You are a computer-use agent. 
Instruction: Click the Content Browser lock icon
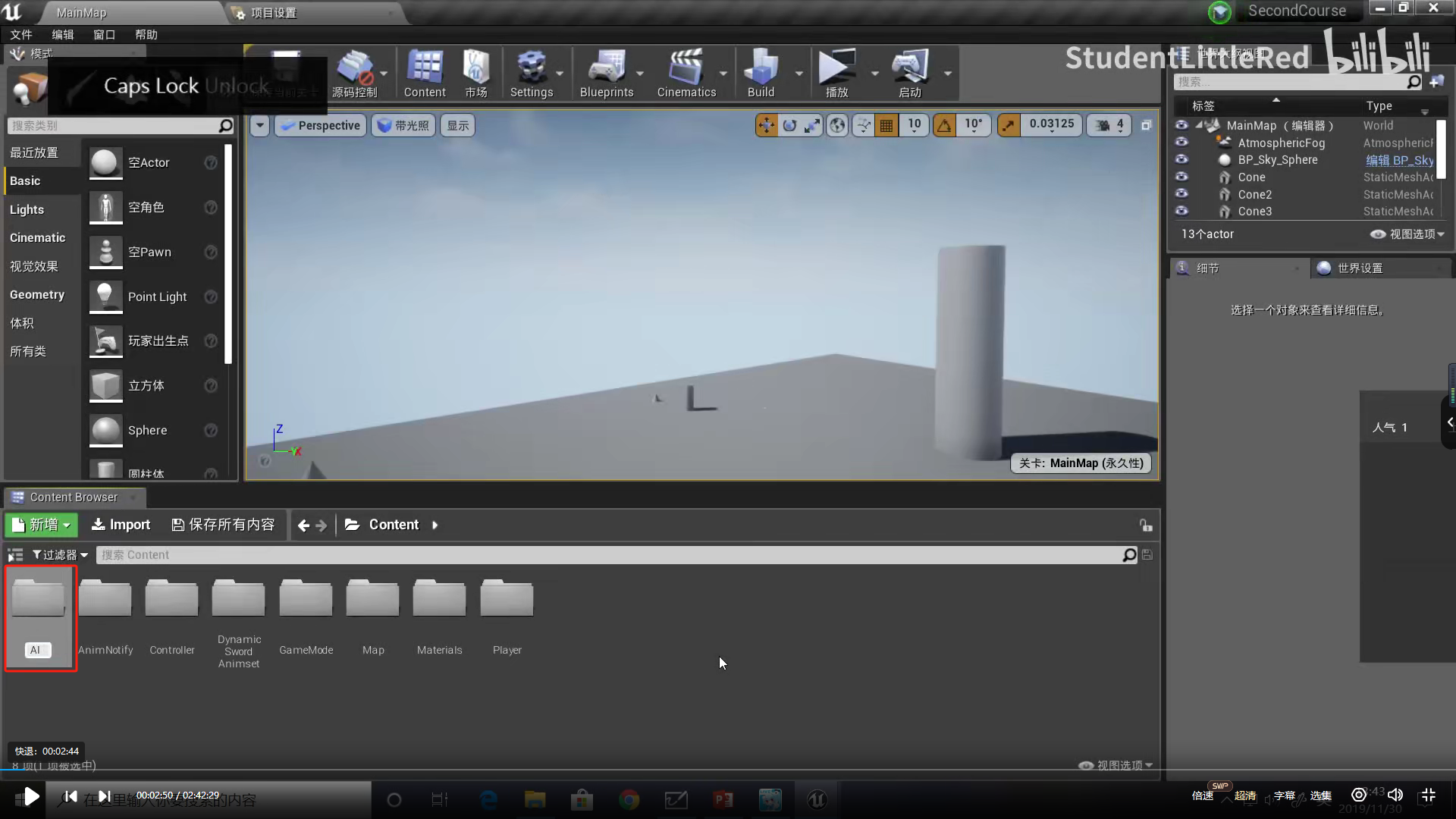pos(1146,525)
